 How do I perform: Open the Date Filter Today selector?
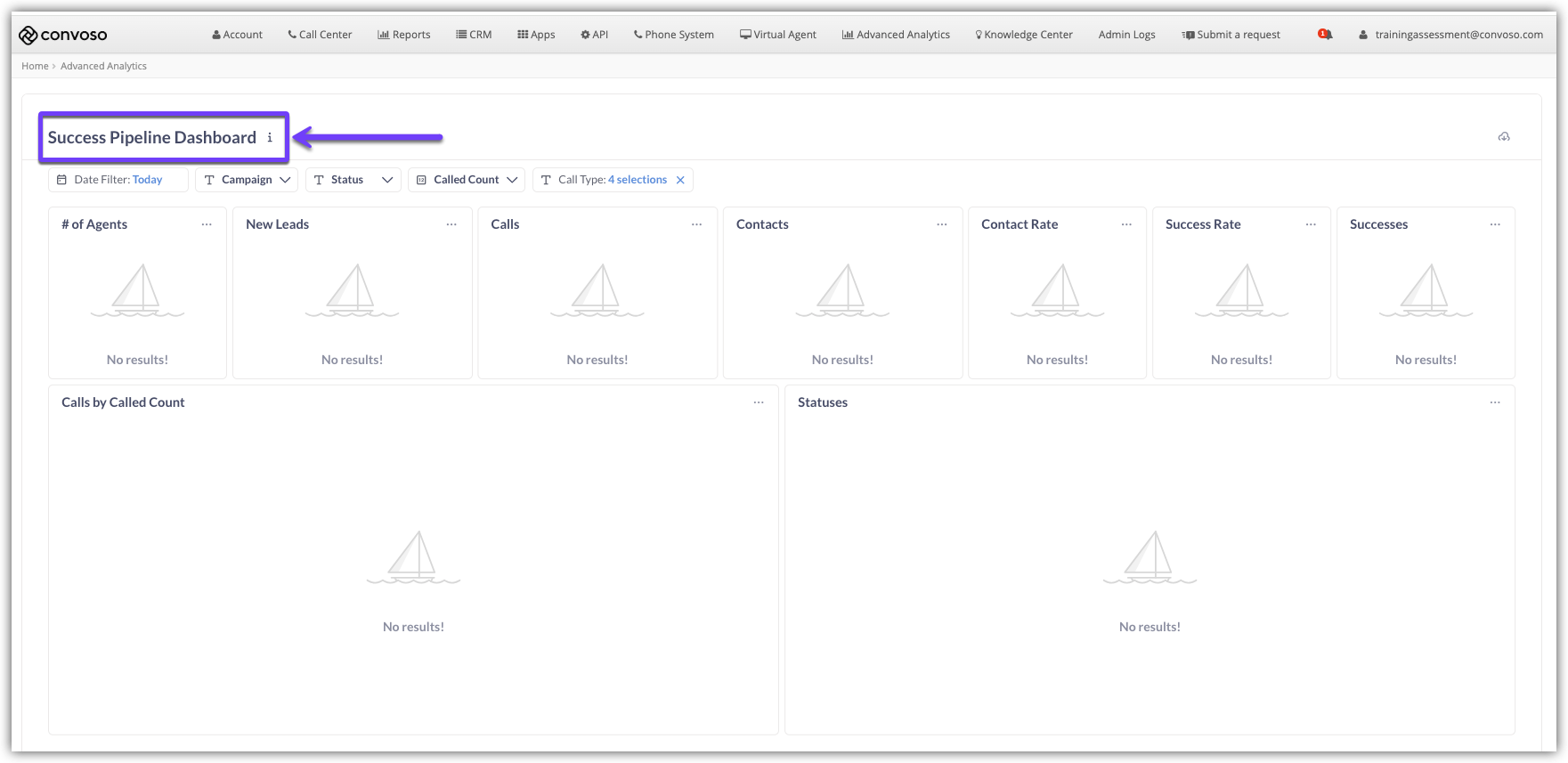click(118, 180)
